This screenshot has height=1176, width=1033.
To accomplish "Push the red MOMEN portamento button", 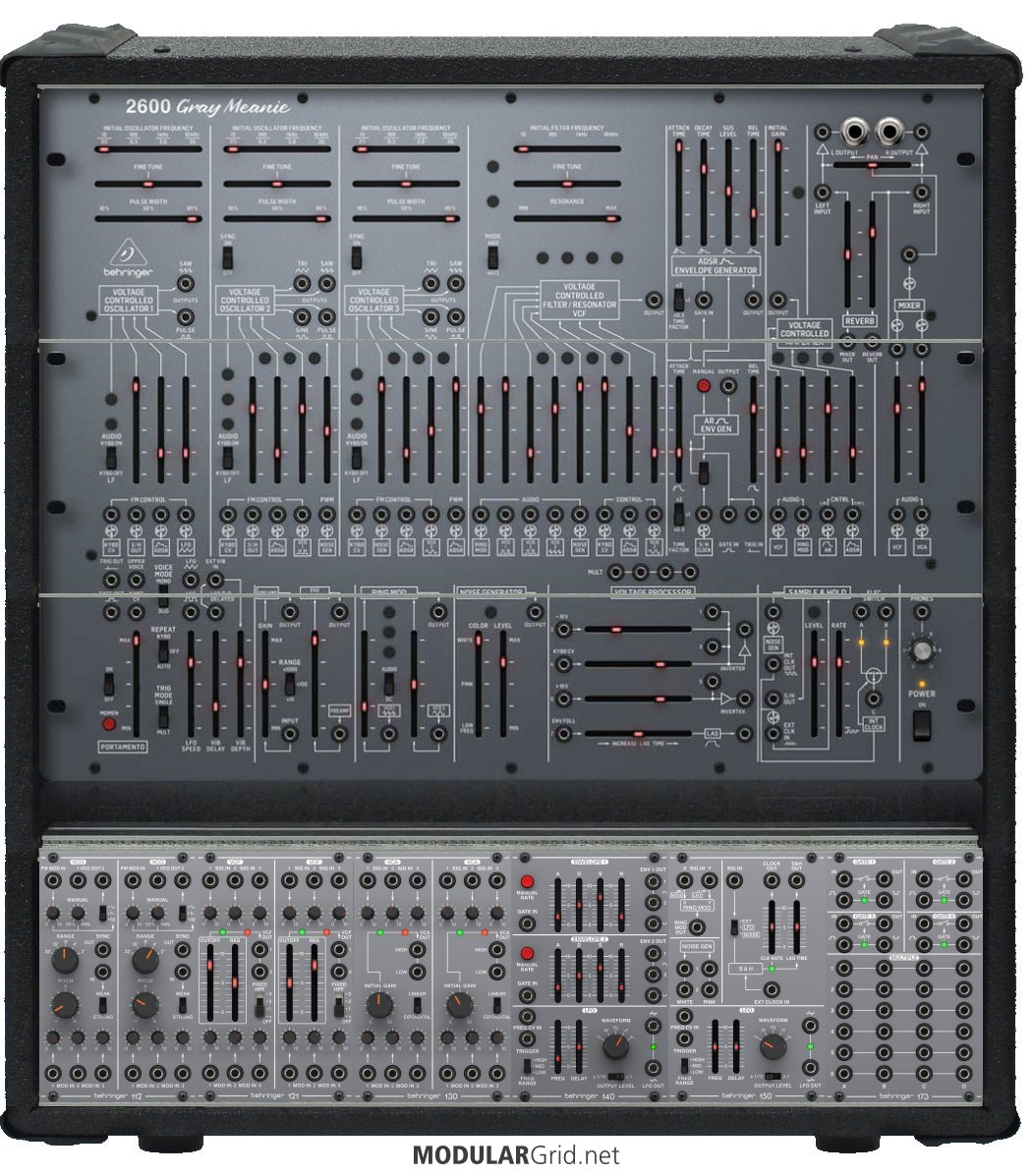I will click(109, 724).
